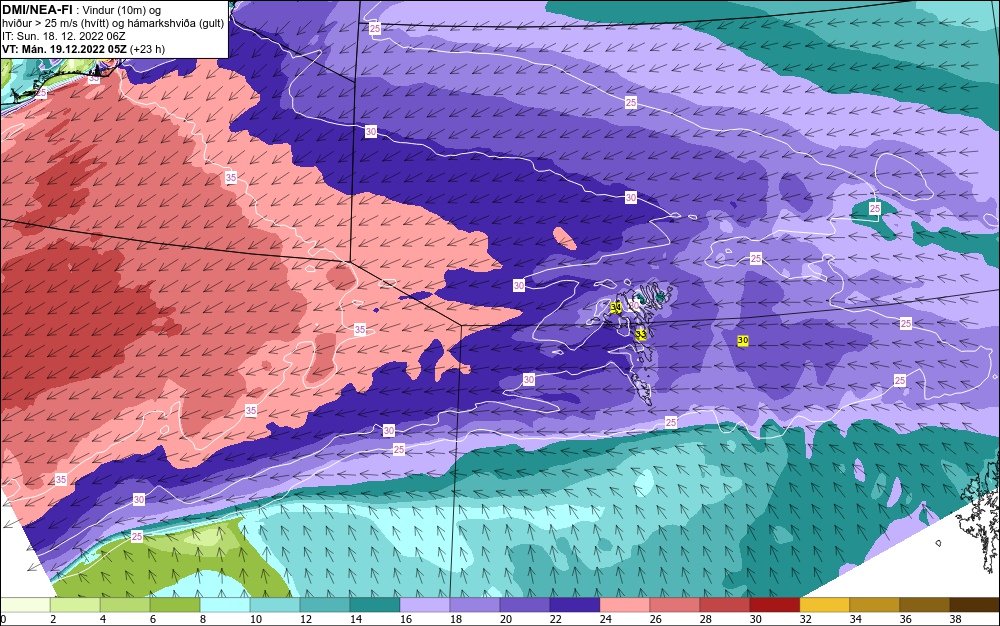The image size is (1000, 626).
Task: Select the 14–16 m/s dark teal swatch
Action: tap(375, 605)
